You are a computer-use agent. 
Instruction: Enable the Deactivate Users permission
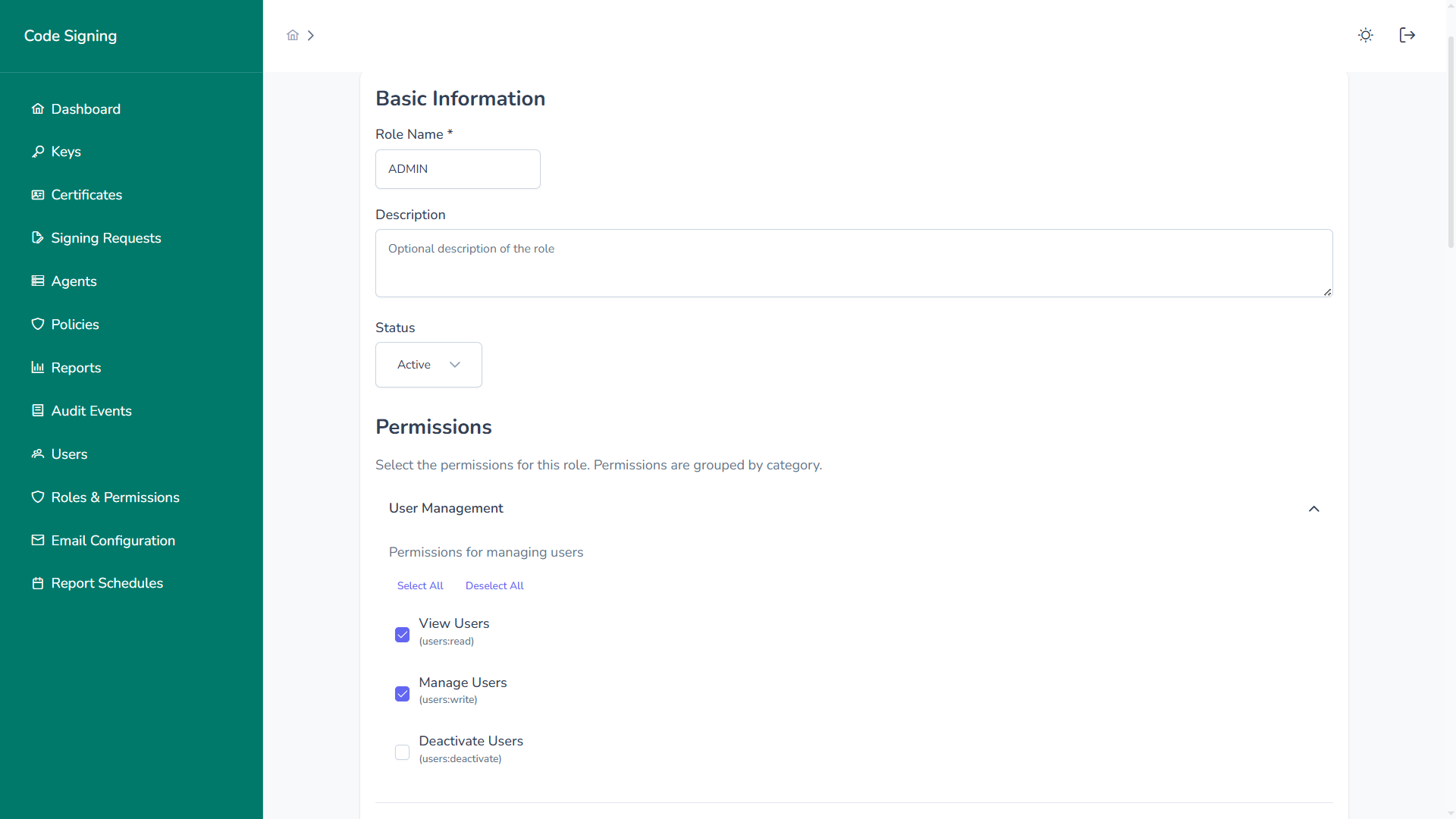click(x=402, y=752)
